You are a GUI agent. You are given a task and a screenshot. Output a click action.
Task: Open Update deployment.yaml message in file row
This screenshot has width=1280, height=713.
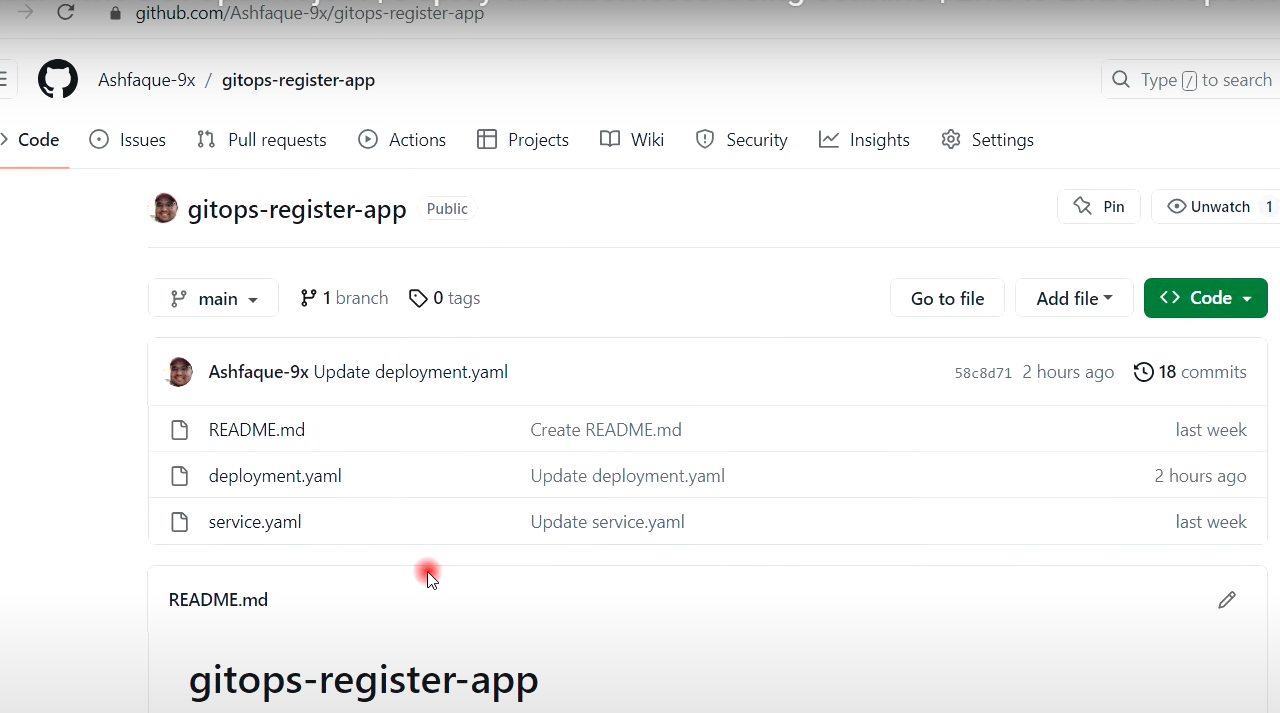[x=628, y=476]
